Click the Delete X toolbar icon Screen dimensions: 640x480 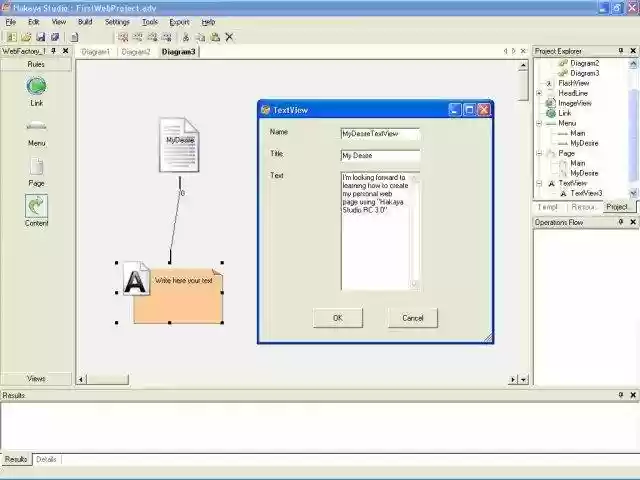[229, 37]
